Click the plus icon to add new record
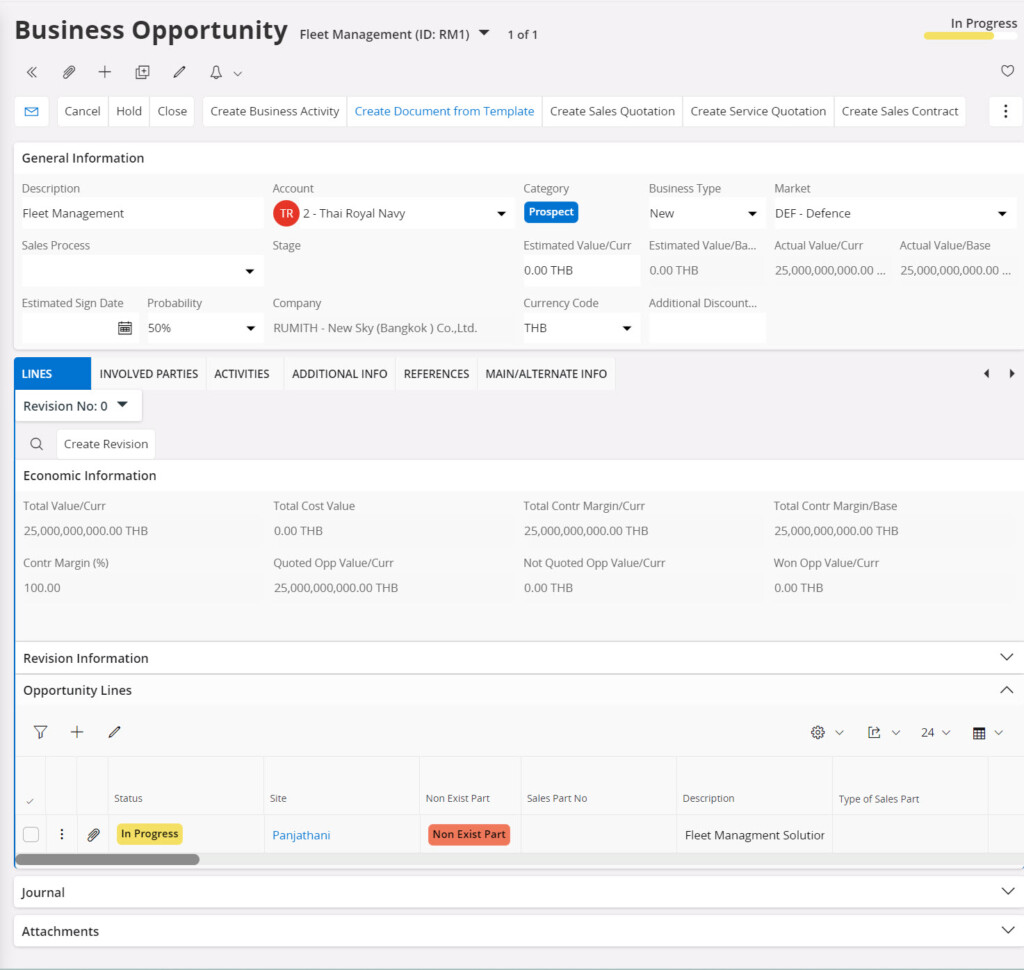Viewport: 1024px width, 970px height. click(105, 72)
